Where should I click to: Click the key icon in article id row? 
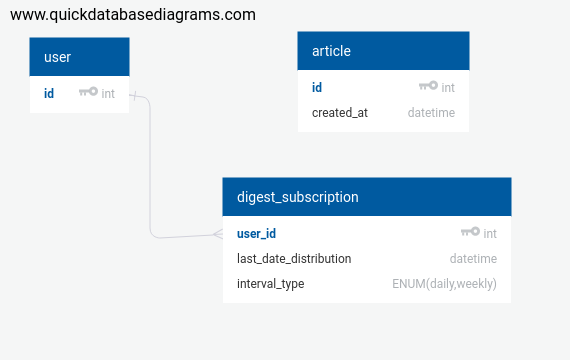coord(428,86)
